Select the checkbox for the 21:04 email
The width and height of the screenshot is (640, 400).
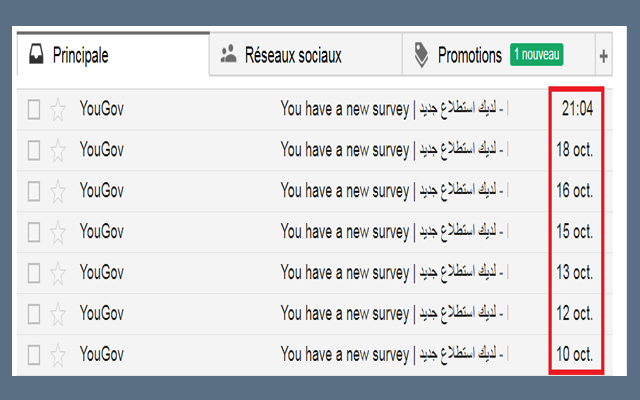click(34, 110)
